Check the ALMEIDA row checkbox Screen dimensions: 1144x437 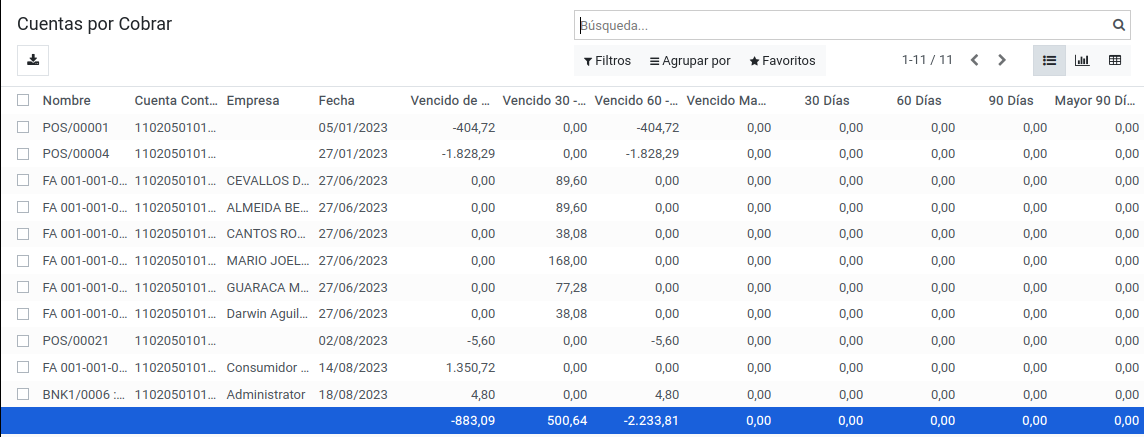(x=23, y=207)
